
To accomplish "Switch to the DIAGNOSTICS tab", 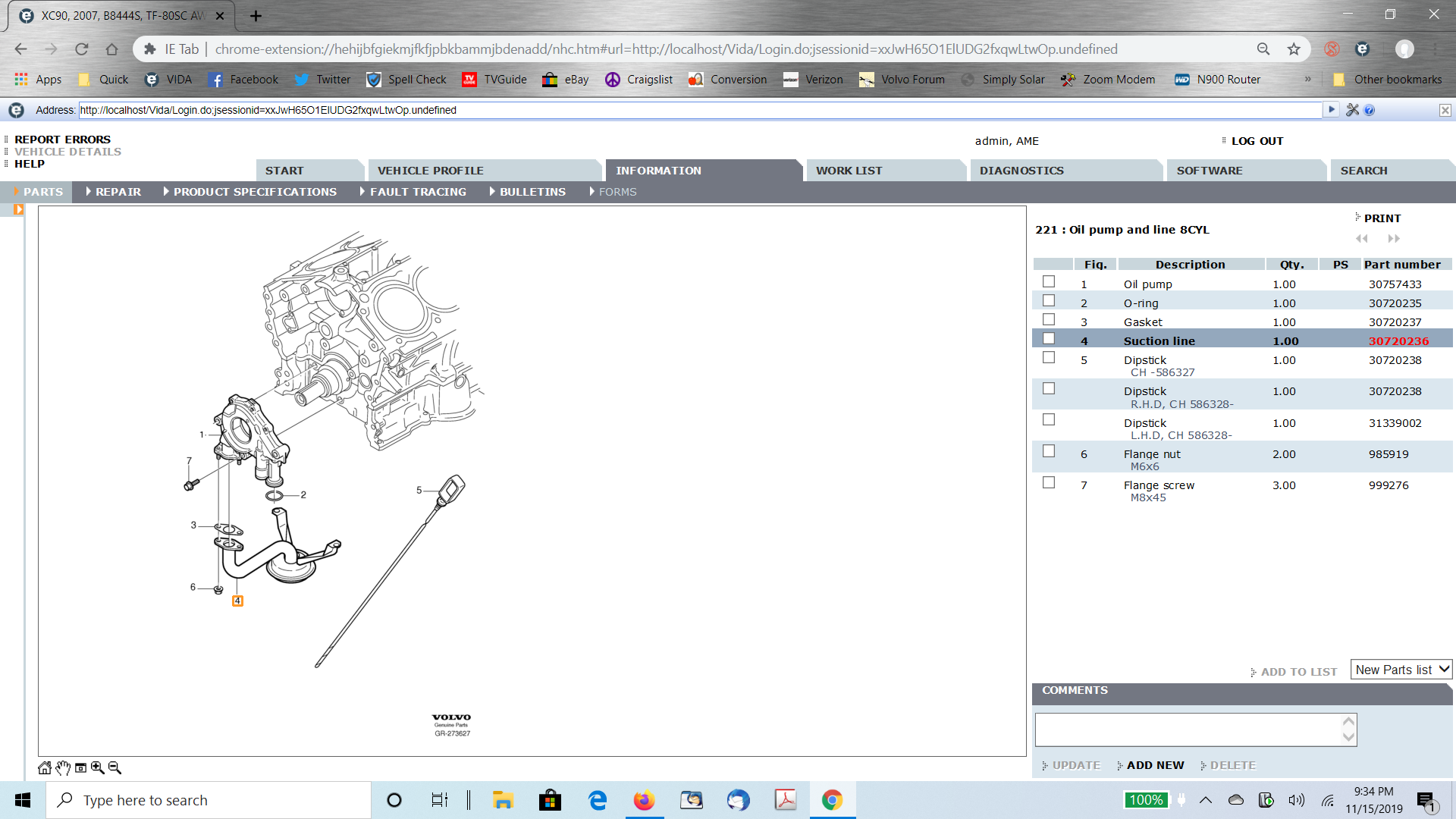I will point(1021,171).
